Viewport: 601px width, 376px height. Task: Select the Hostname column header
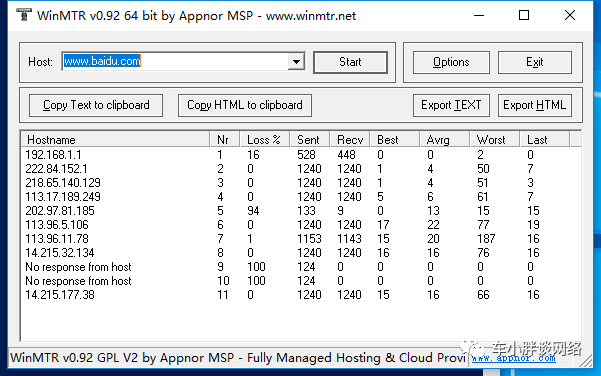[115, 140]
